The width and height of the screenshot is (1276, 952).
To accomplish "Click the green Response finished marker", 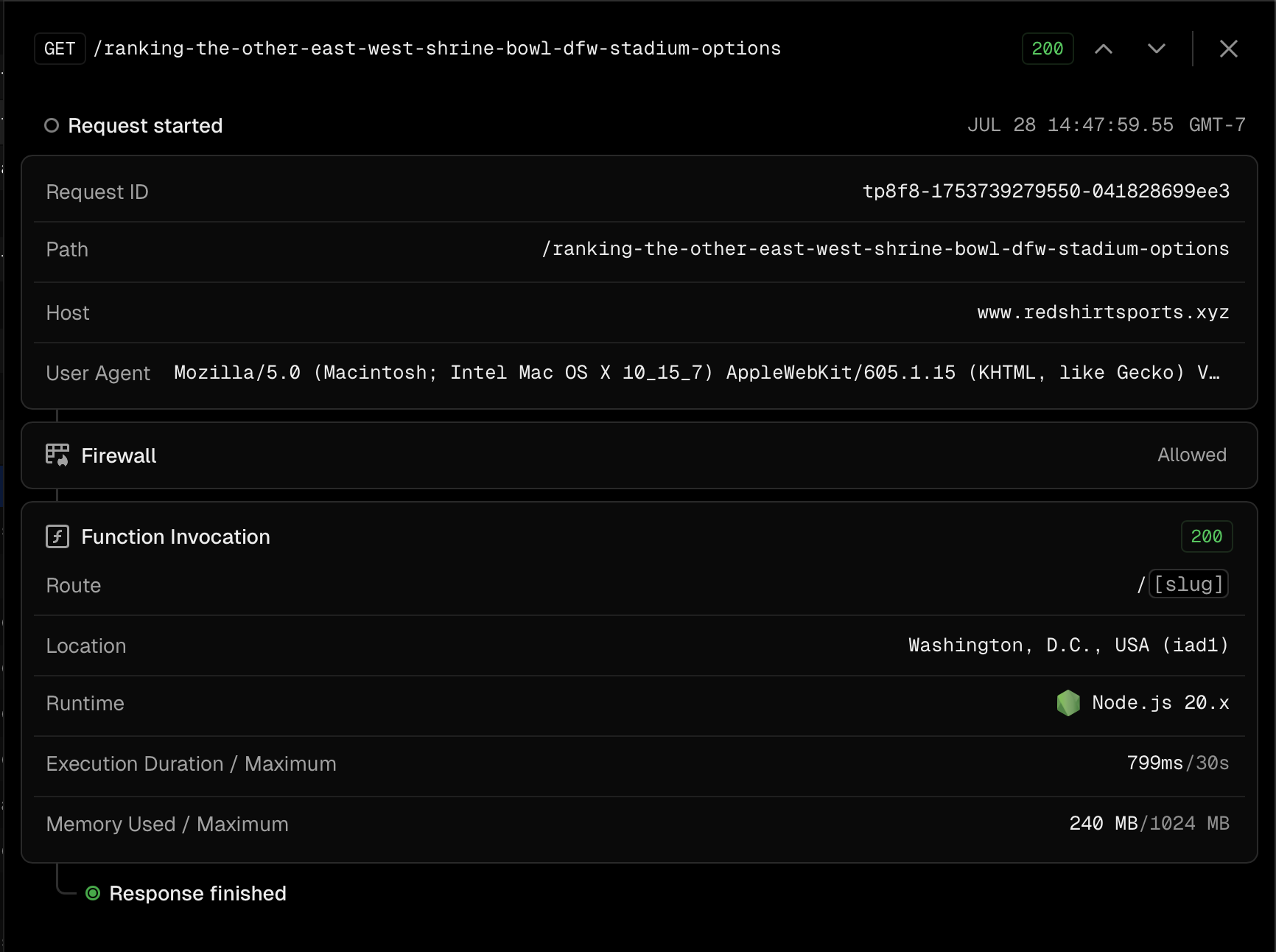I will pos(93,894).
